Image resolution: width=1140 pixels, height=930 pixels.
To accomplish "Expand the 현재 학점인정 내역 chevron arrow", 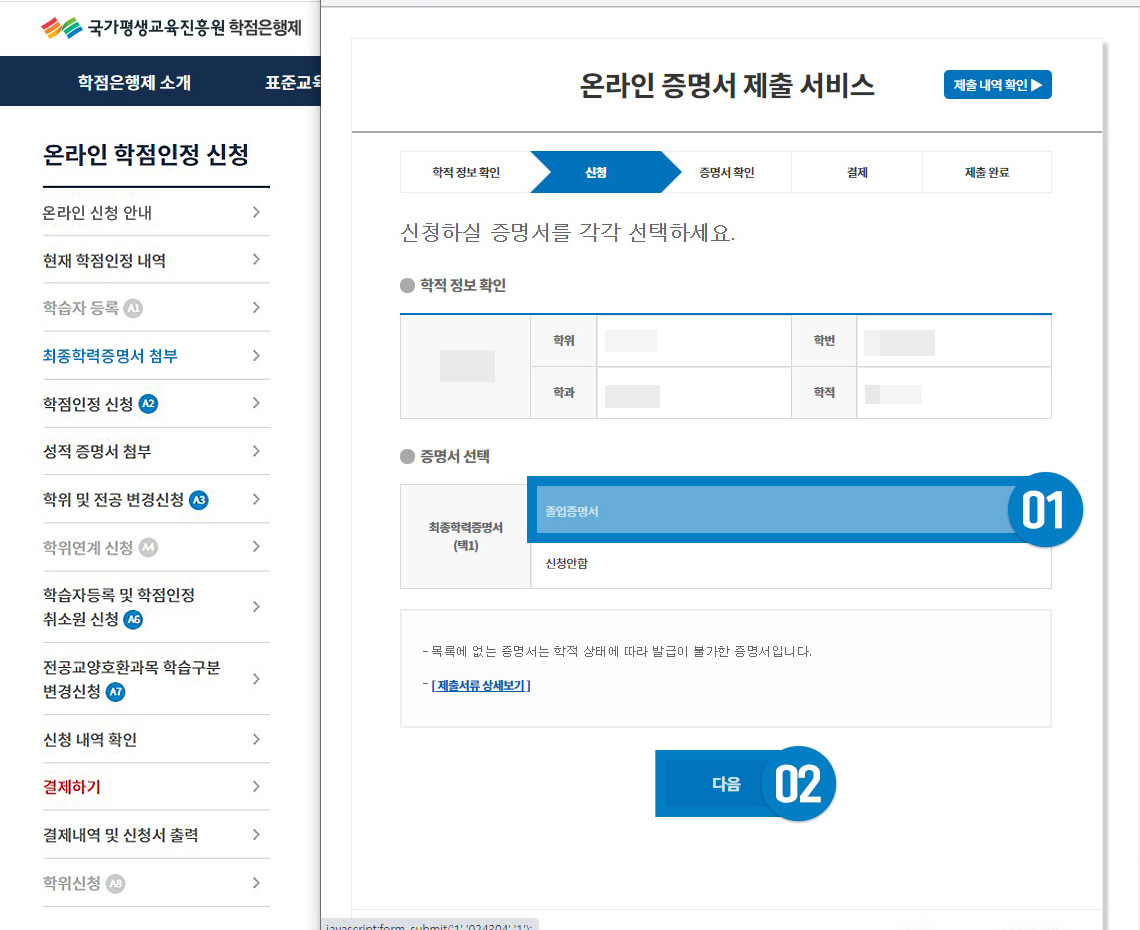I will (x=256, y=260).
